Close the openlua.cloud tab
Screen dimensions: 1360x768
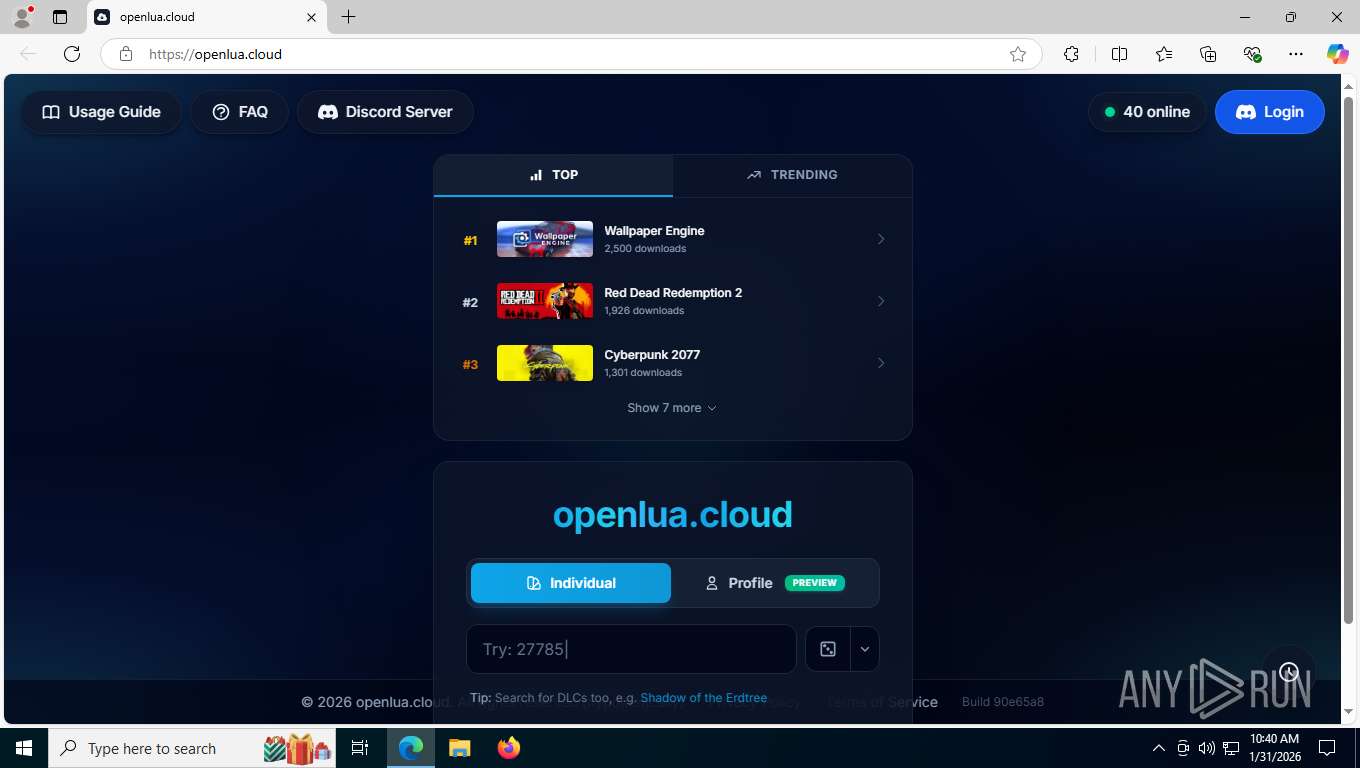point(311,17)
